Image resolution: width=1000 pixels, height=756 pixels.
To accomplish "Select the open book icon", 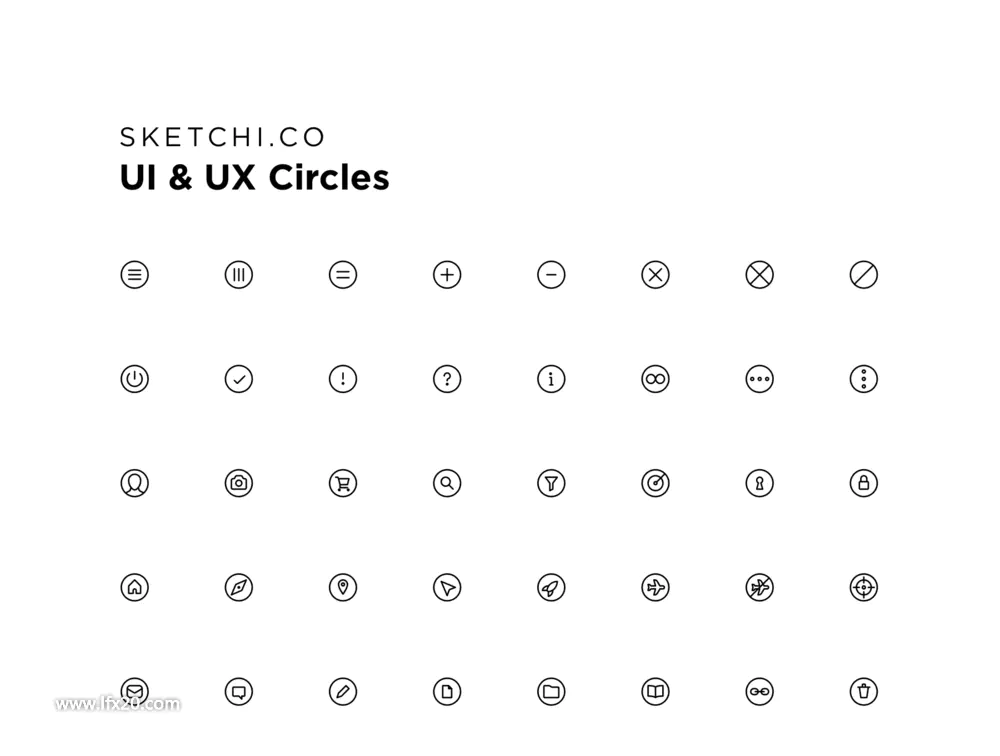I will pyautogui.click(x=656, y=692).
